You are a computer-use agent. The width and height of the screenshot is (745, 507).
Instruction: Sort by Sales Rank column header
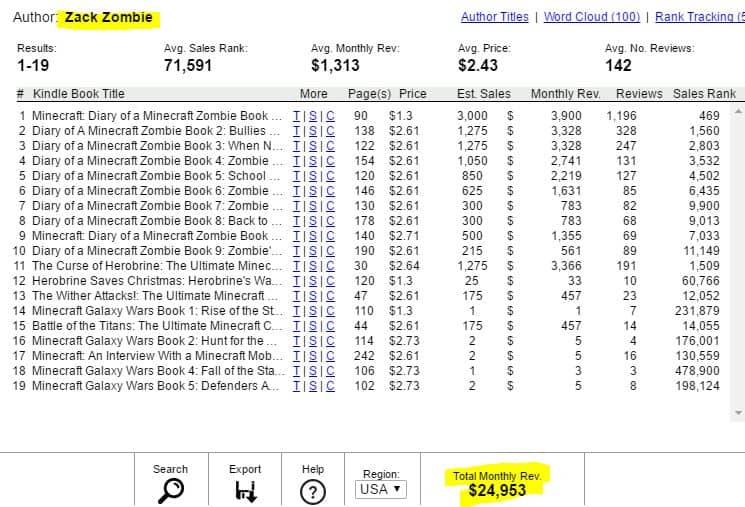click(x=704, y=94)
